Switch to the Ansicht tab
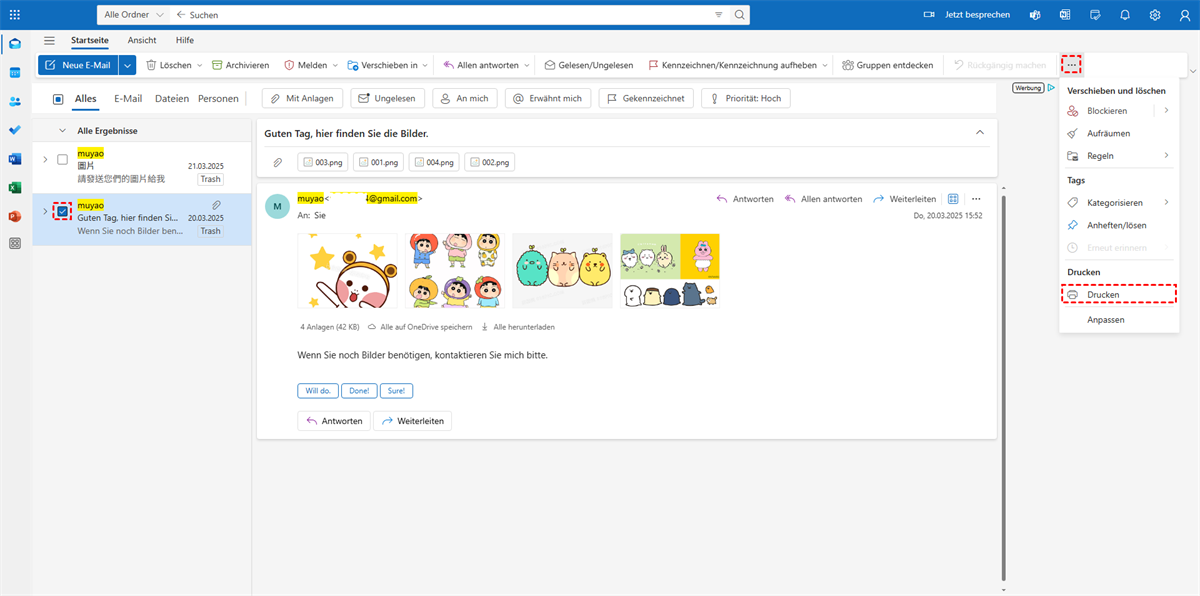The height and width of the screenshot is (596, 1200). pos(142,40)
